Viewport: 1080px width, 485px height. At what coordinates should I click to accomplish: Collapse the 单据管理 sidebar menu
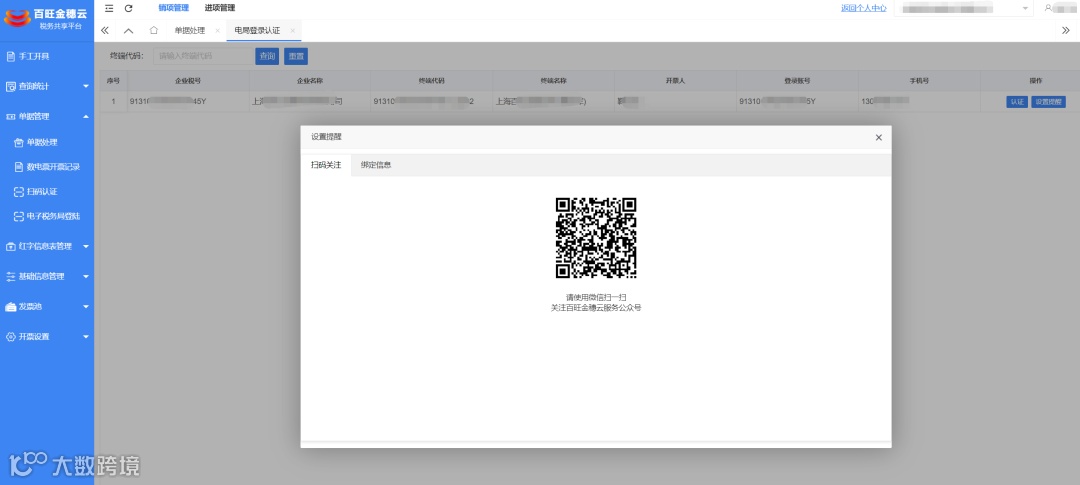47,116
